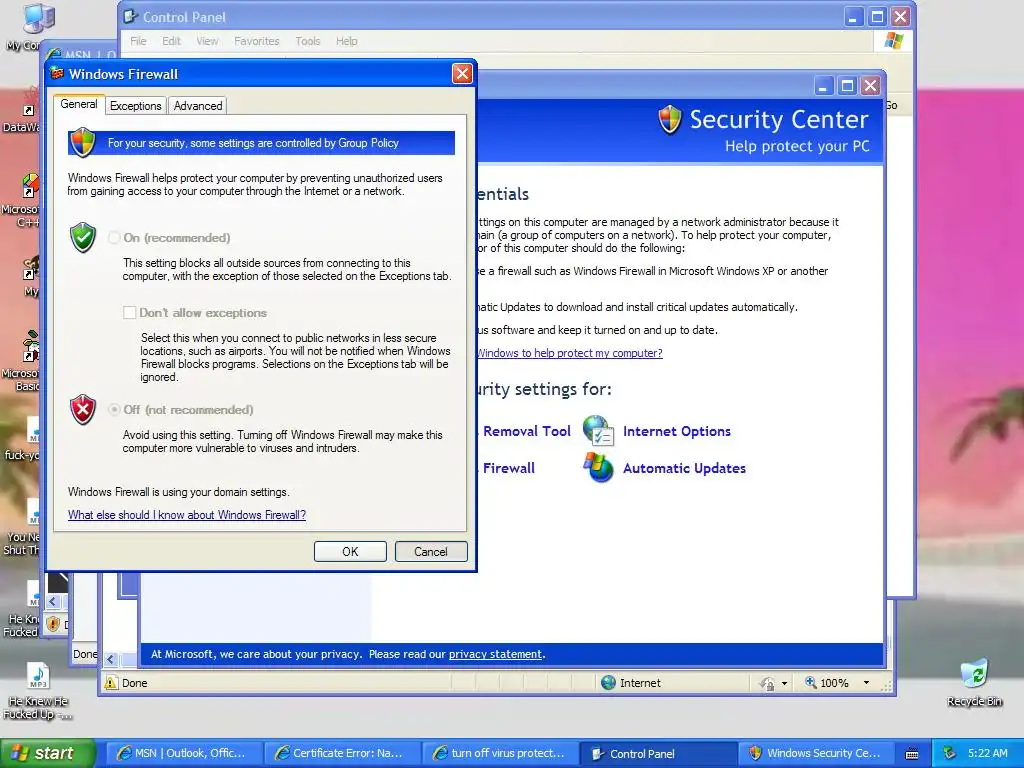This screenshot has width=1024, height=768.
Task: Minimize the Security Center window
Action: pos(823,86)
